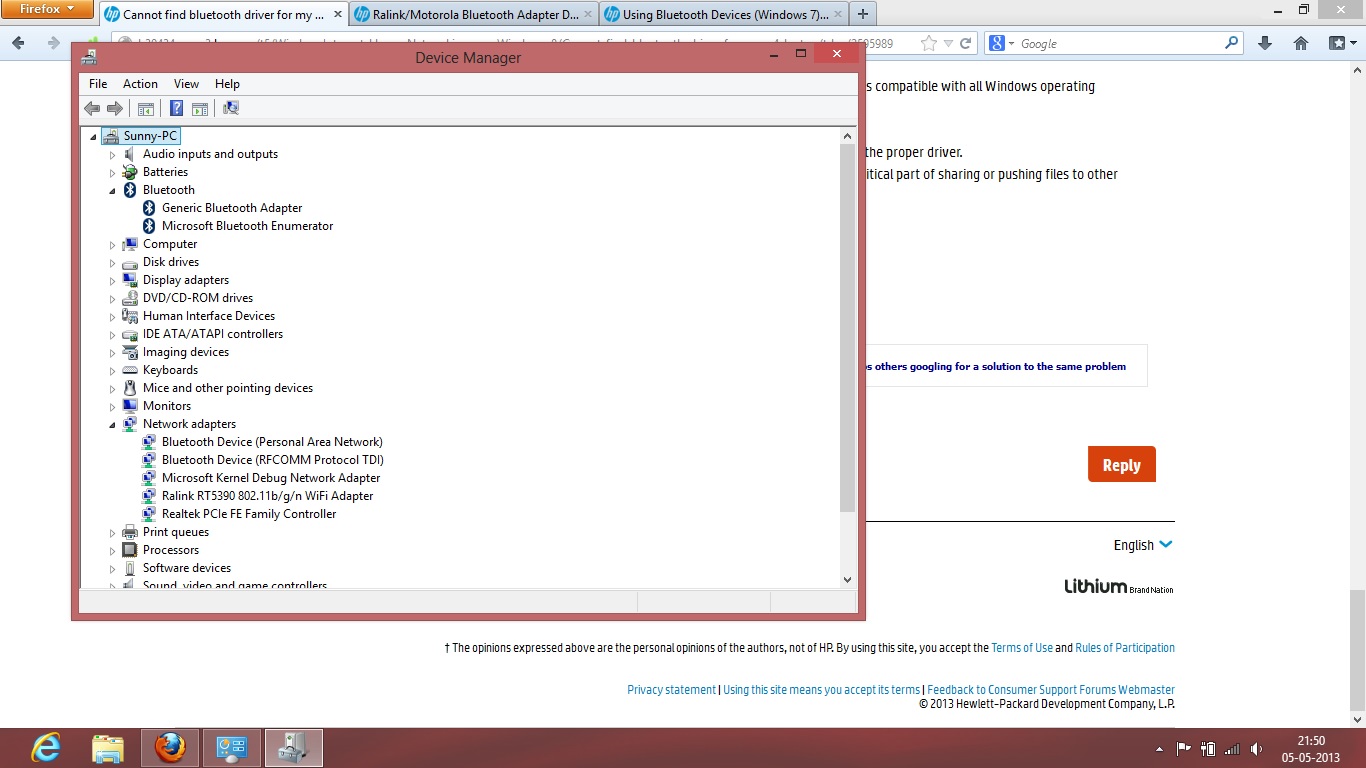Viewport: 1366px width, 768px height.
Task: Select Bluetooth Device (RFCOMM Protocol TDI)
Action: click(273, 460)
